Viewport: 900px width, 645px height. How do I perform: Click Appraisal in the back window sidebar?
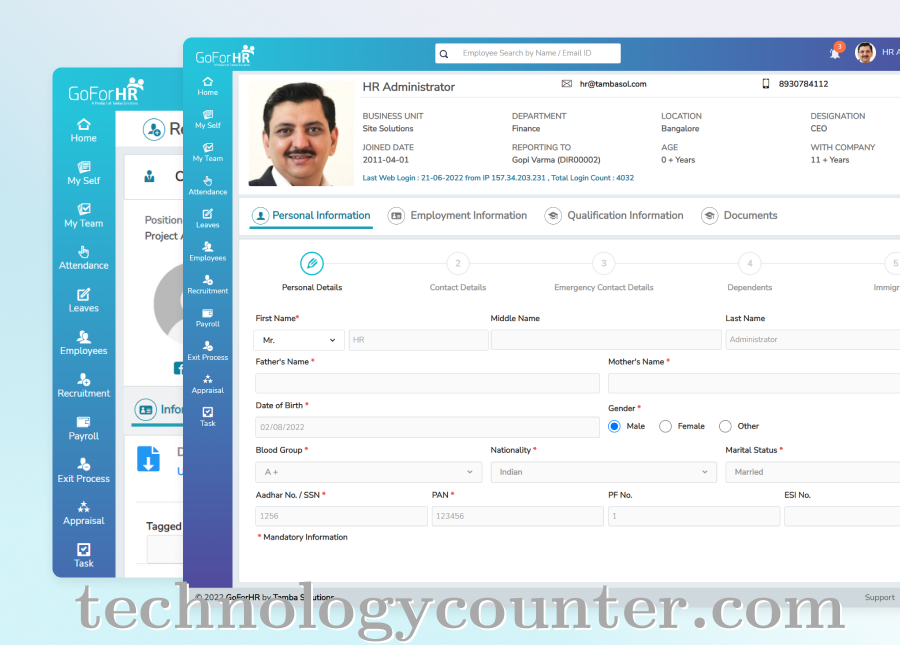point(84,514)
